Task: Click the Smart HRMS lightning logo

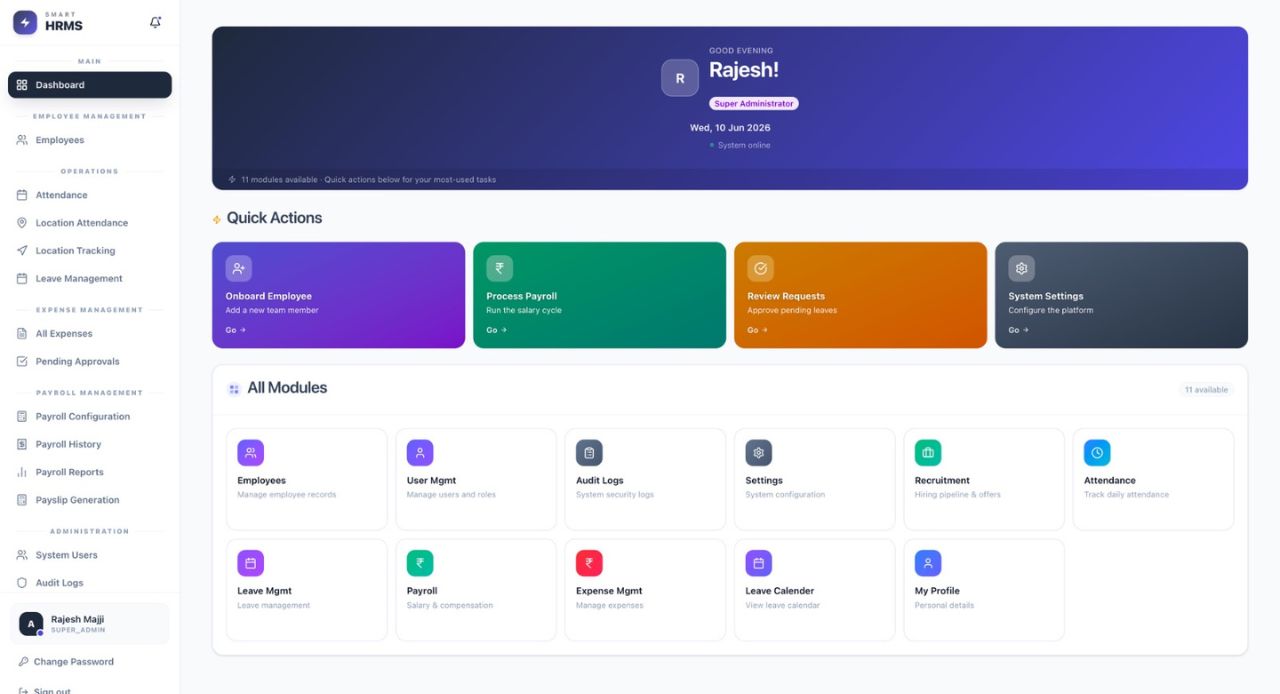Action: click(x=25, y=22)
